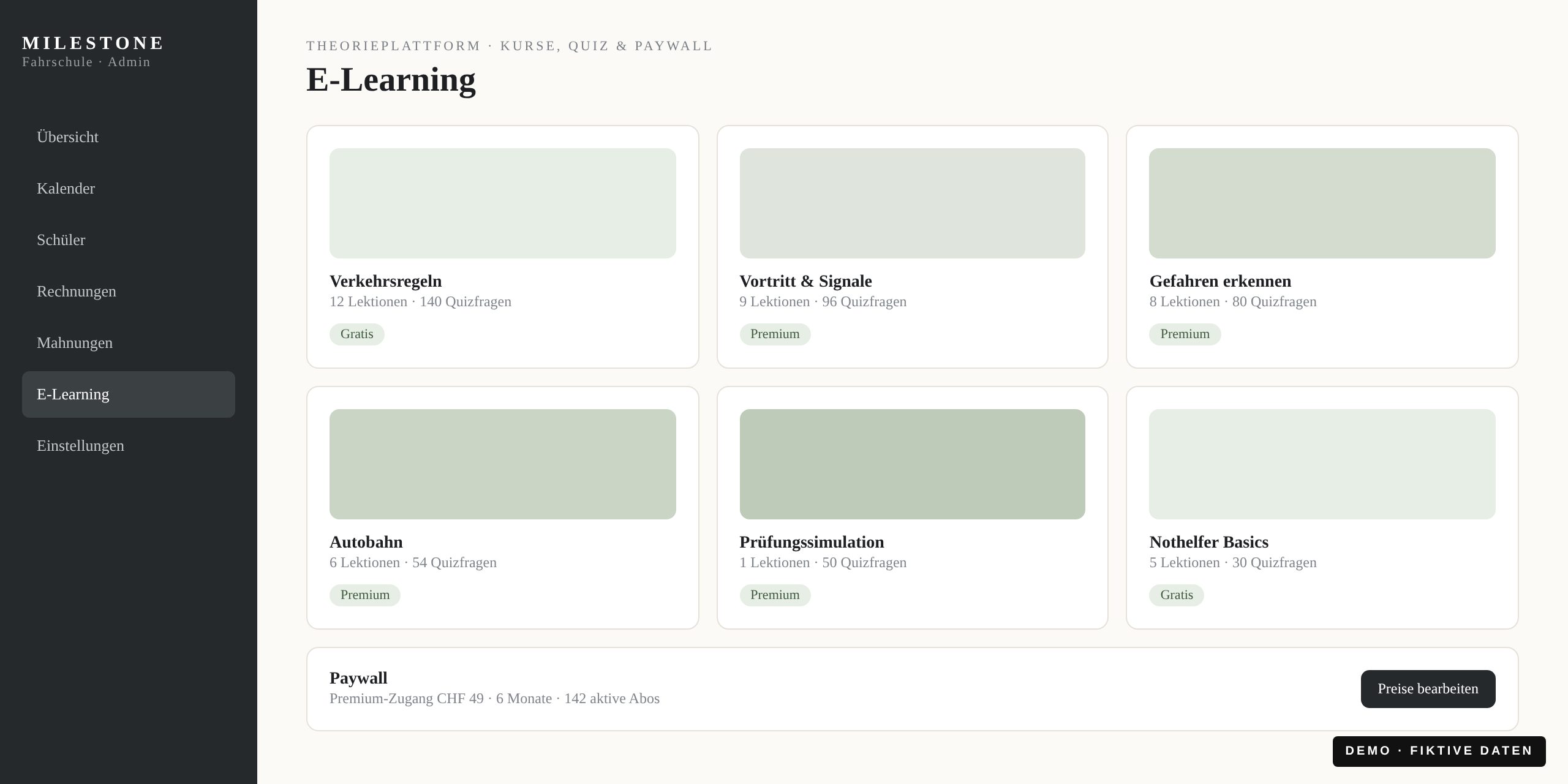Viewport: 1568px width, 784px height.
Task: Select Rechnungen in the sidebar
Action: pyautogui.click(x=129, y=292)
